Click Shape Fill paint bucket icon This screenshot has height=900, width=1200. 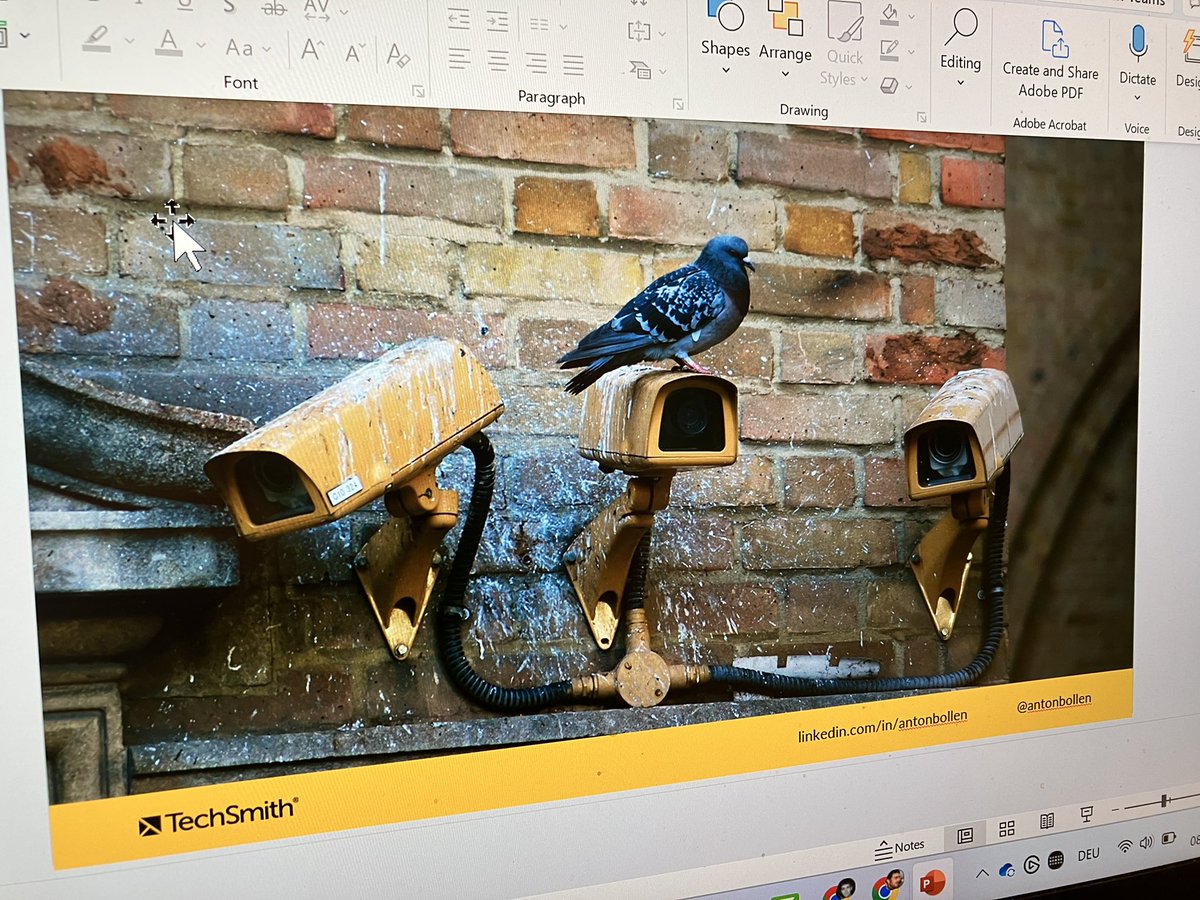[890, 14]
